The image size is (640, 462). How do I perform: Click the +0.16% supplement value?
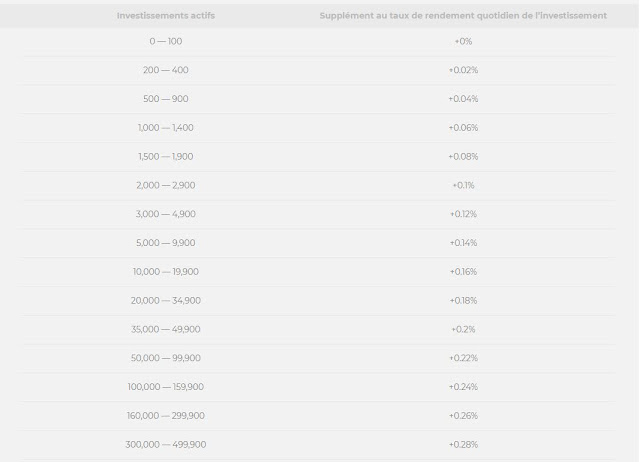click(x=463, y=271)
